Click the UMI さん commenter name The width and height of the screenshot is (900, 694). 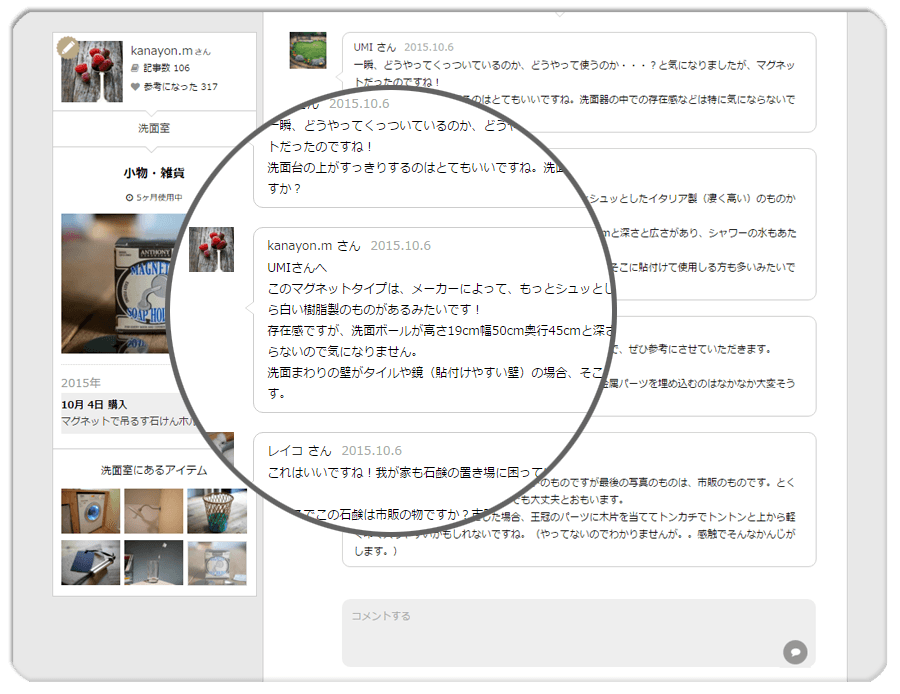[x=375, y=47]
